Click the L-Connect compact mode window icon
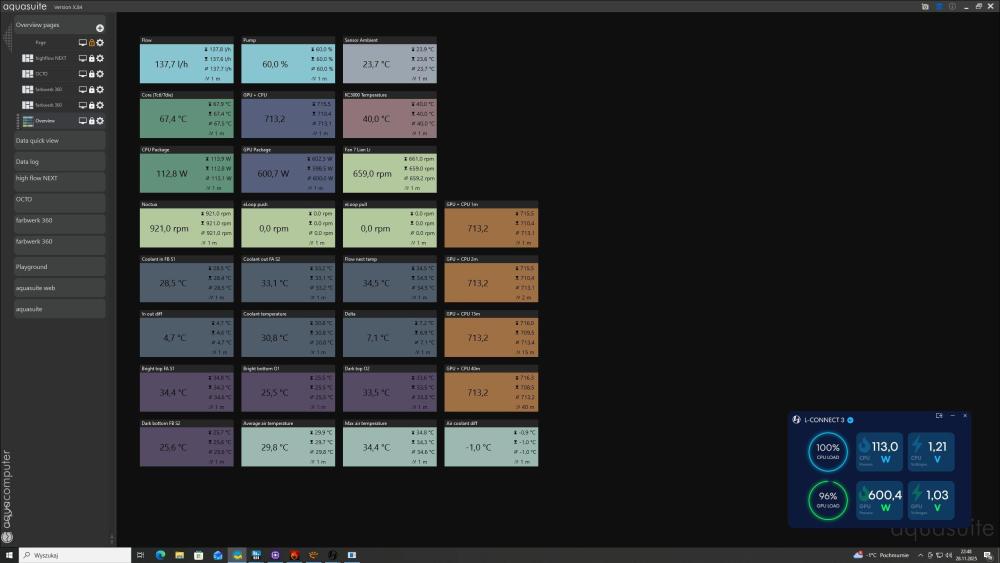This screenshot has height=563, width=1000. [x=938, y=415]
